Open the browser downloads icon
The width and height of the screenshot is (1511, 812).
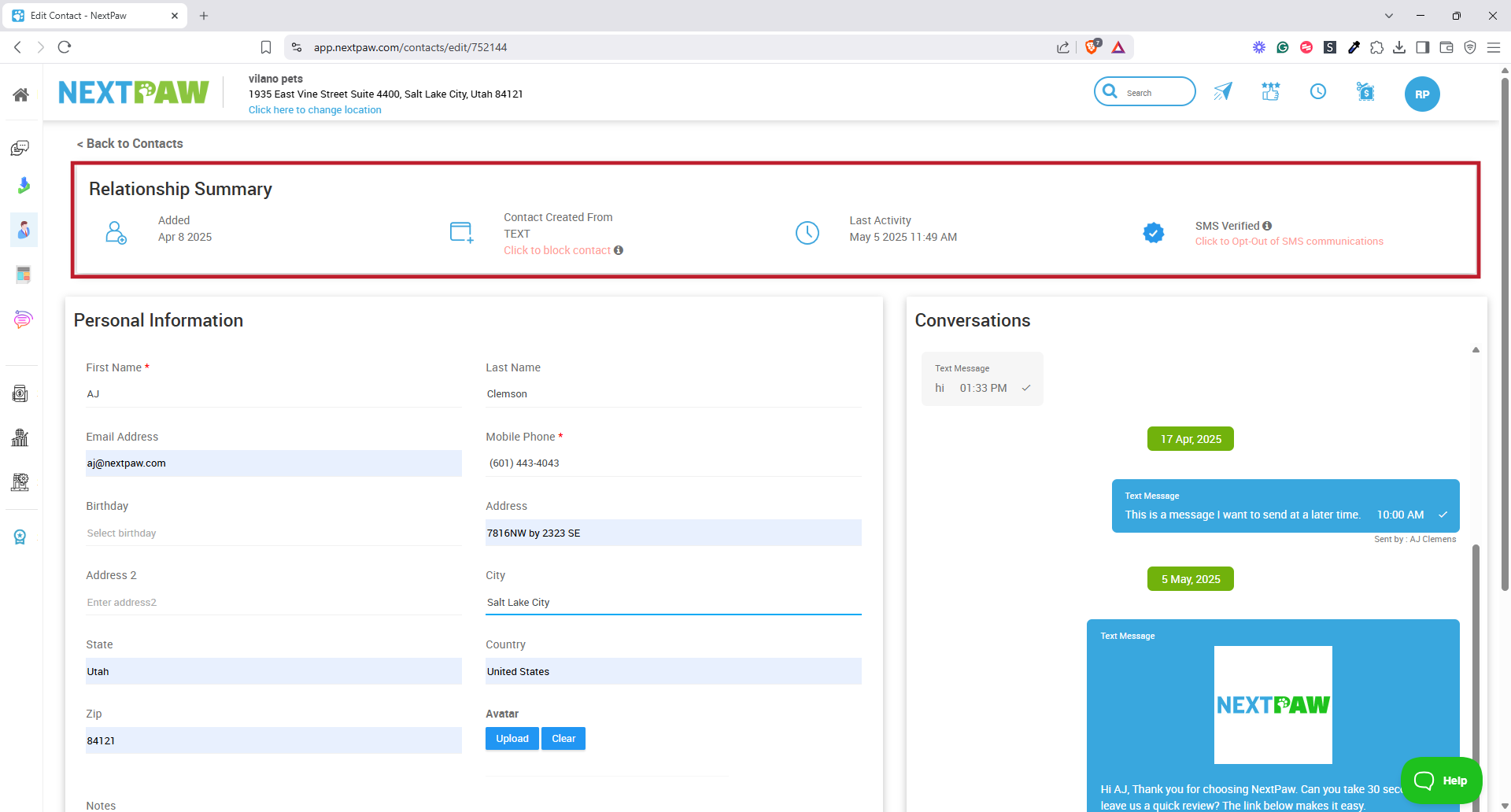[1399, 47]
